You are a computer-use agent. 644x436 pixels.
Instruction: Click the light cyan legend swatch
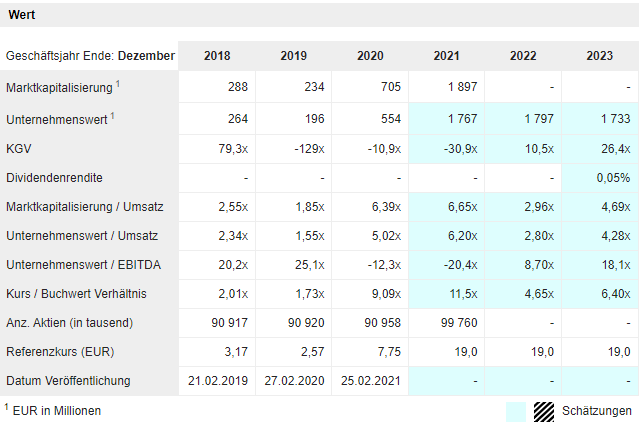[516, 411]
